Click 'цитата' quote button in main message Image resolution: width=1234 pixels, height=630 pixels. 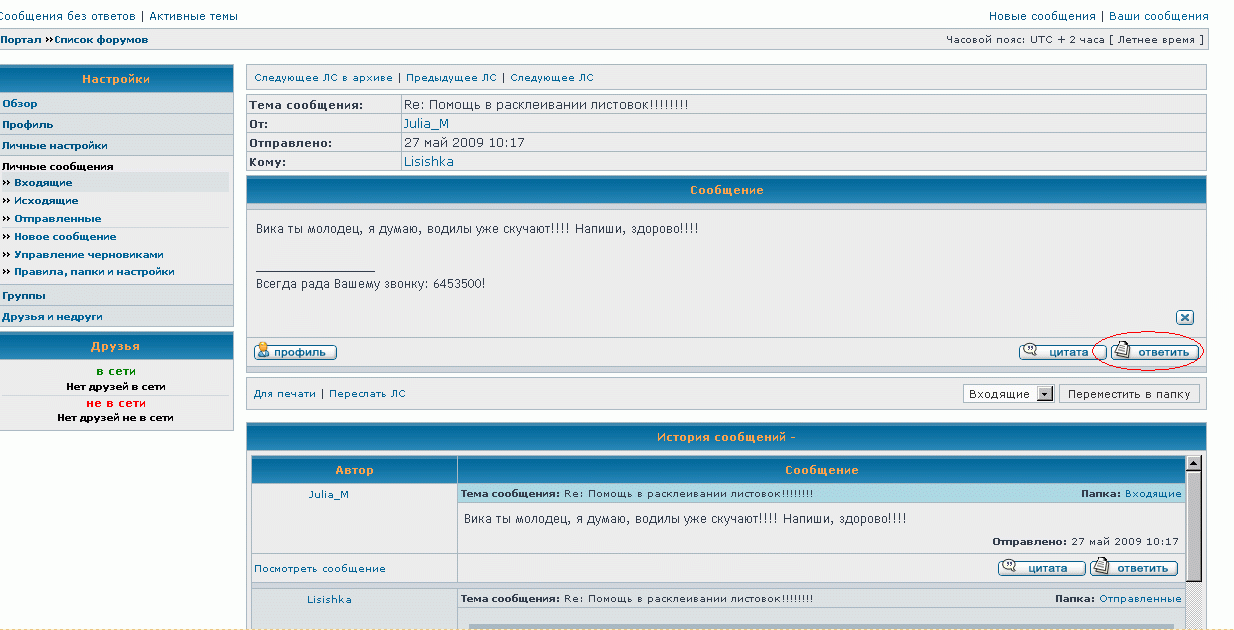click(x=1062, y=352)
